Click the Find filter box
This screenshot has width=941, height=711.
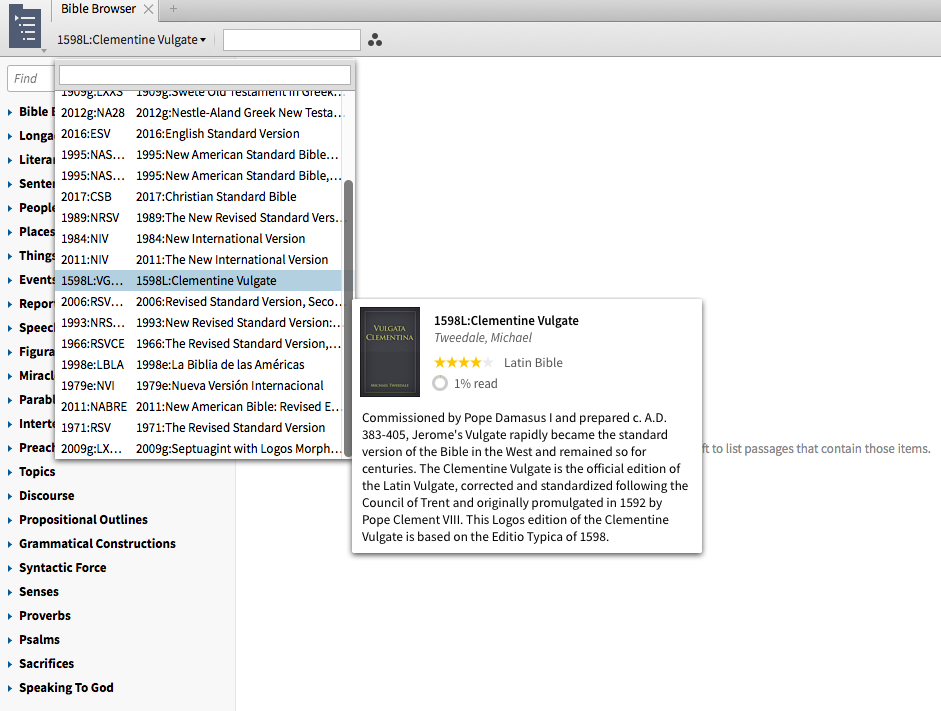[31, 79]
